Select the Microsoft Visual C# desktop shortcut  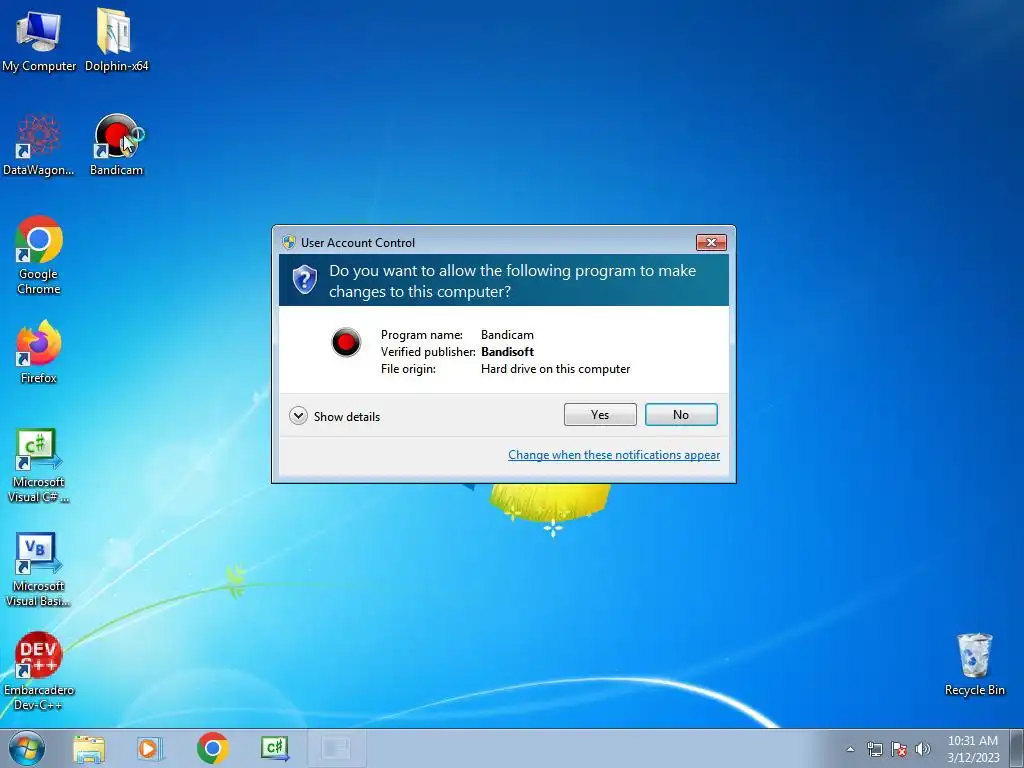click(38, 466)
